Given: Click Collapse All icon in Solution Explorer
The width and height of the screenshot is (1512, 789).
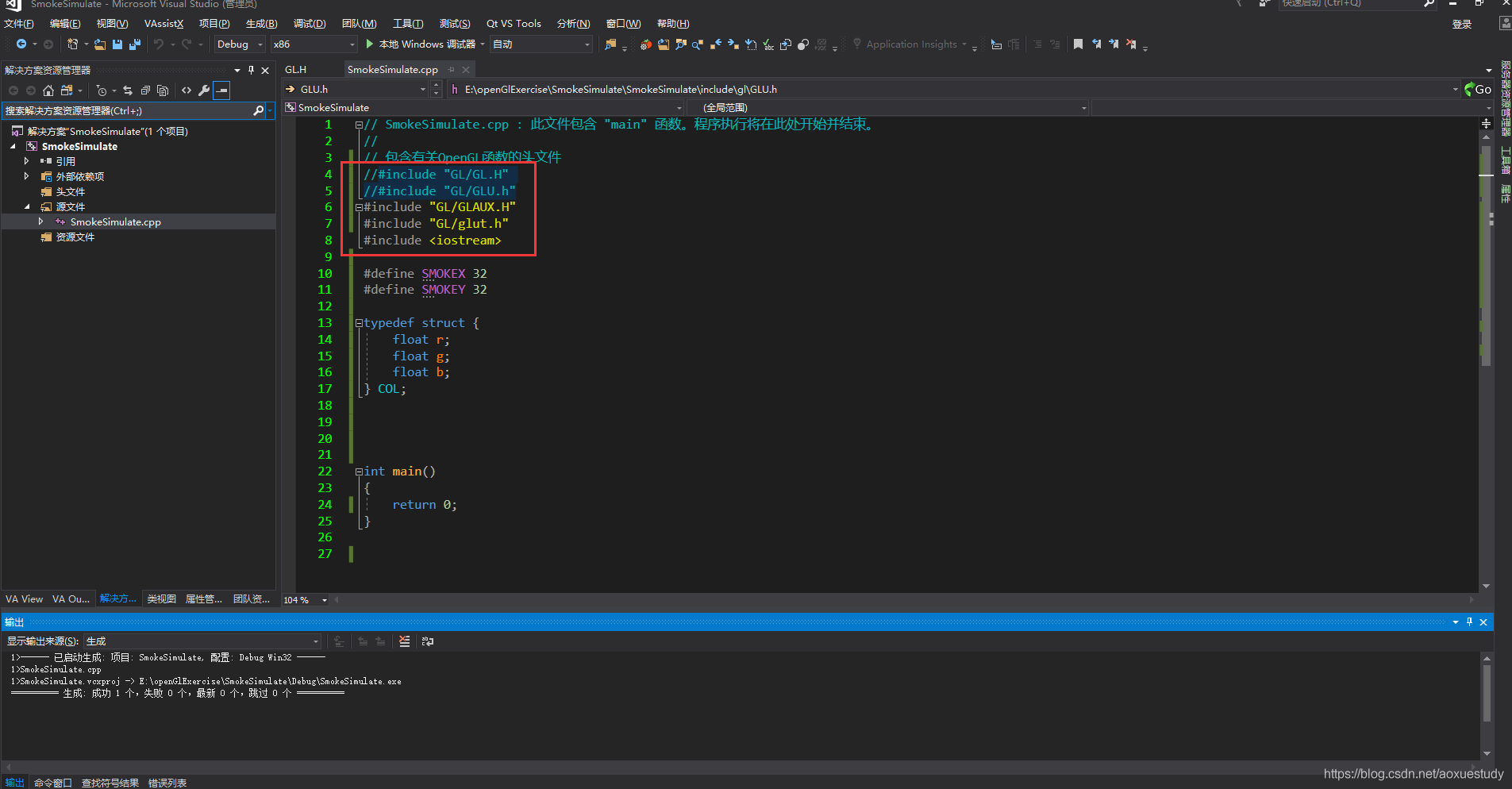Looking at the screenshot, I should [x=145, y=90].
